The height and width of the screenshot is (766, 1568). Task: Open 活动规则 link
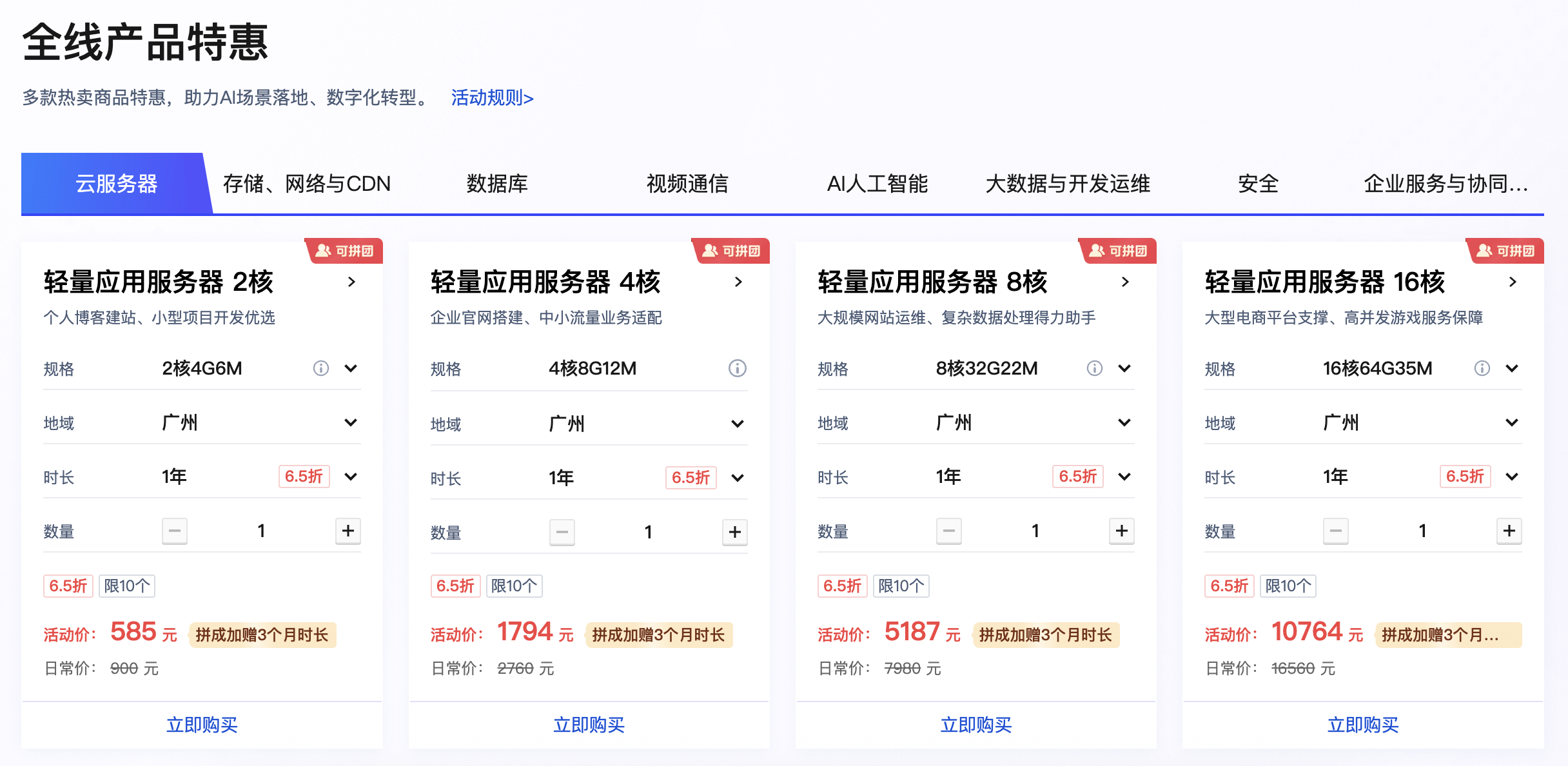point(493,98)
